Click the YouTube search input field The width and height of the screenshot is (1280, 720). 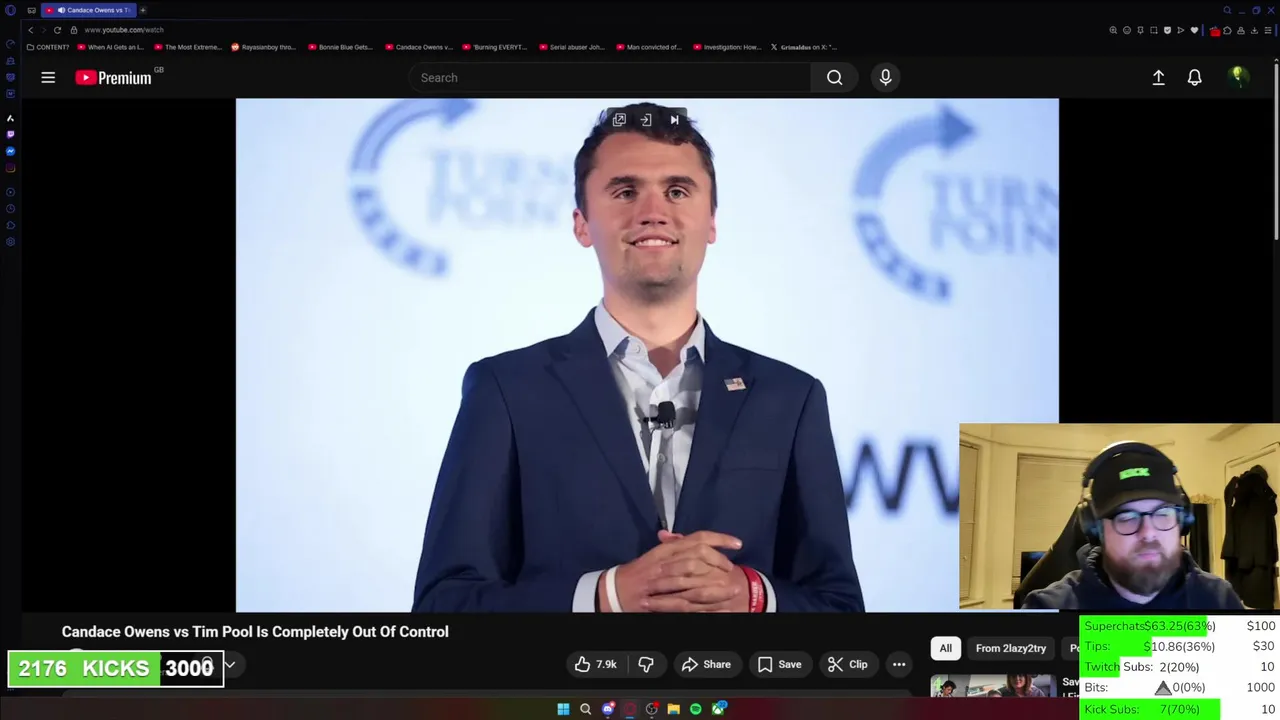click(610, 77)
